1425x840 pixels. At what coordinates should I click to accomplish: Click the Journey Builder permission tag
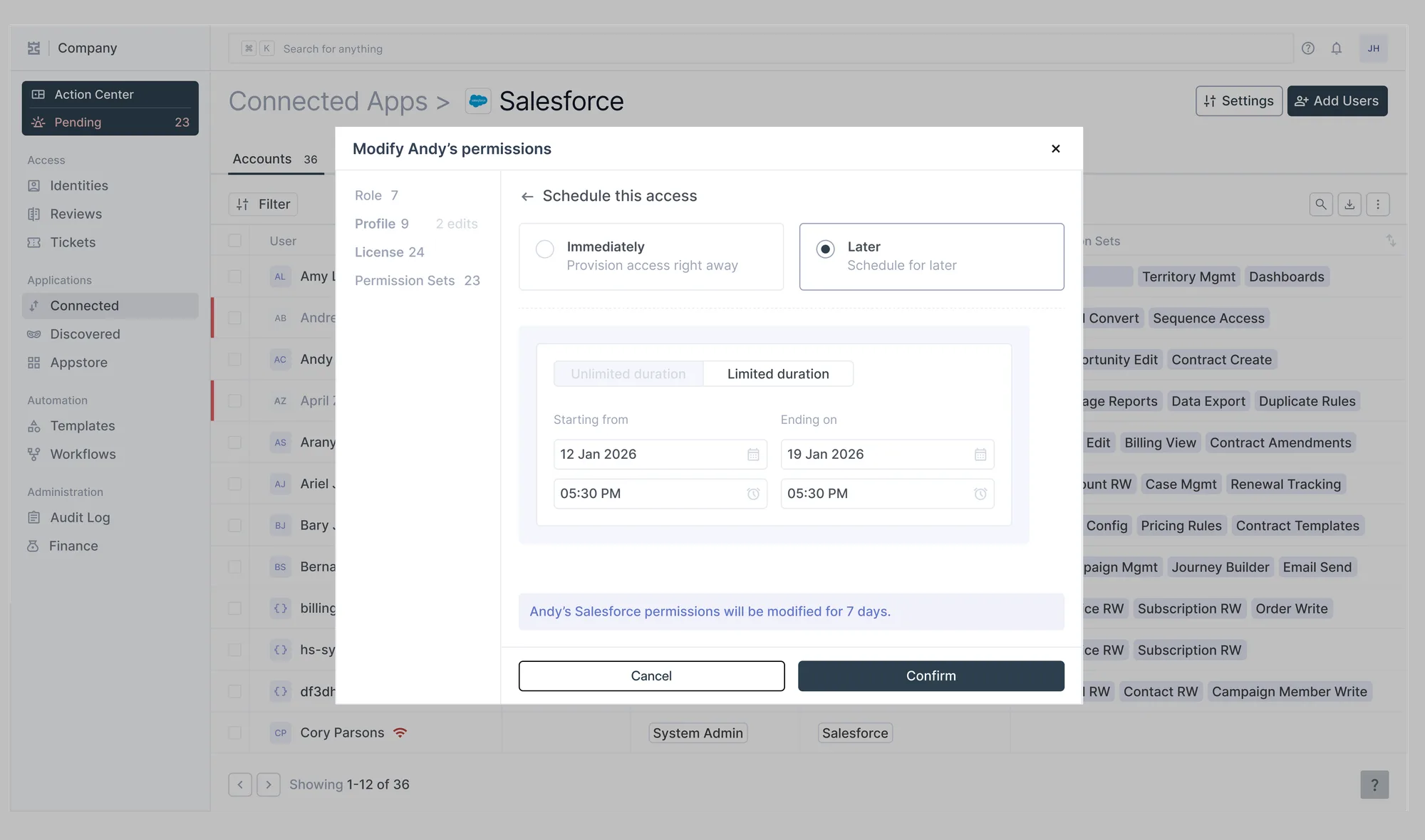pyautogui.click(x=1220, y=568)
